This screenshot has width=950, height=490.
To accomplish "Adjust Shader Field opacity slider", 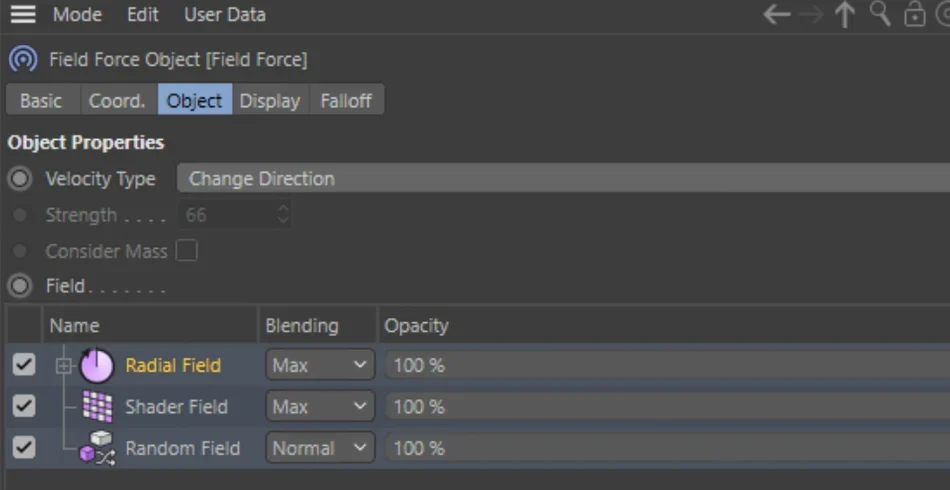I will pos(668,406).
